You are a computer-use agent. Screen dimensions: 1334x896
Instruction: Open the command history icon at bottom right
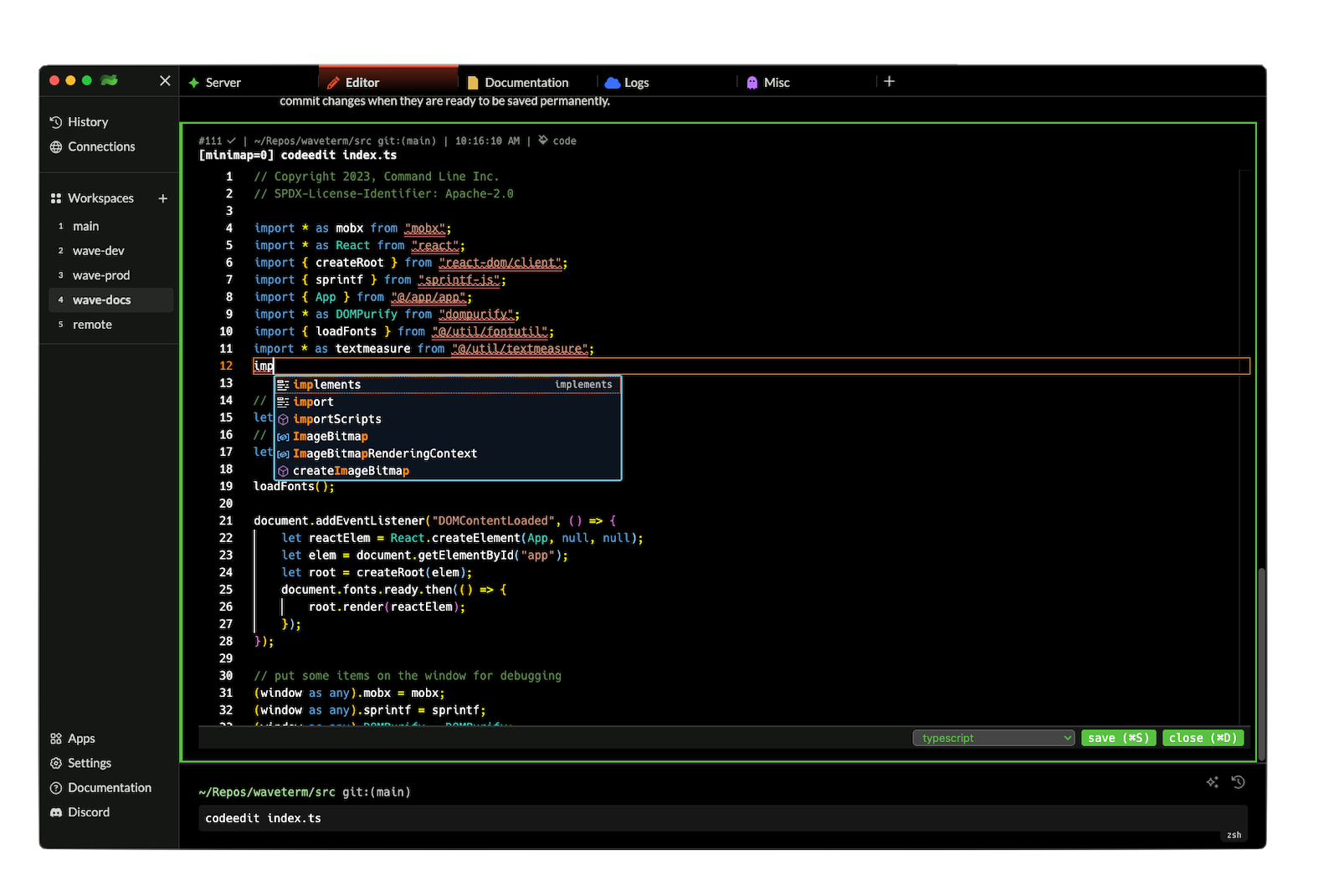pyautogui.click(x=1239, y=782)
